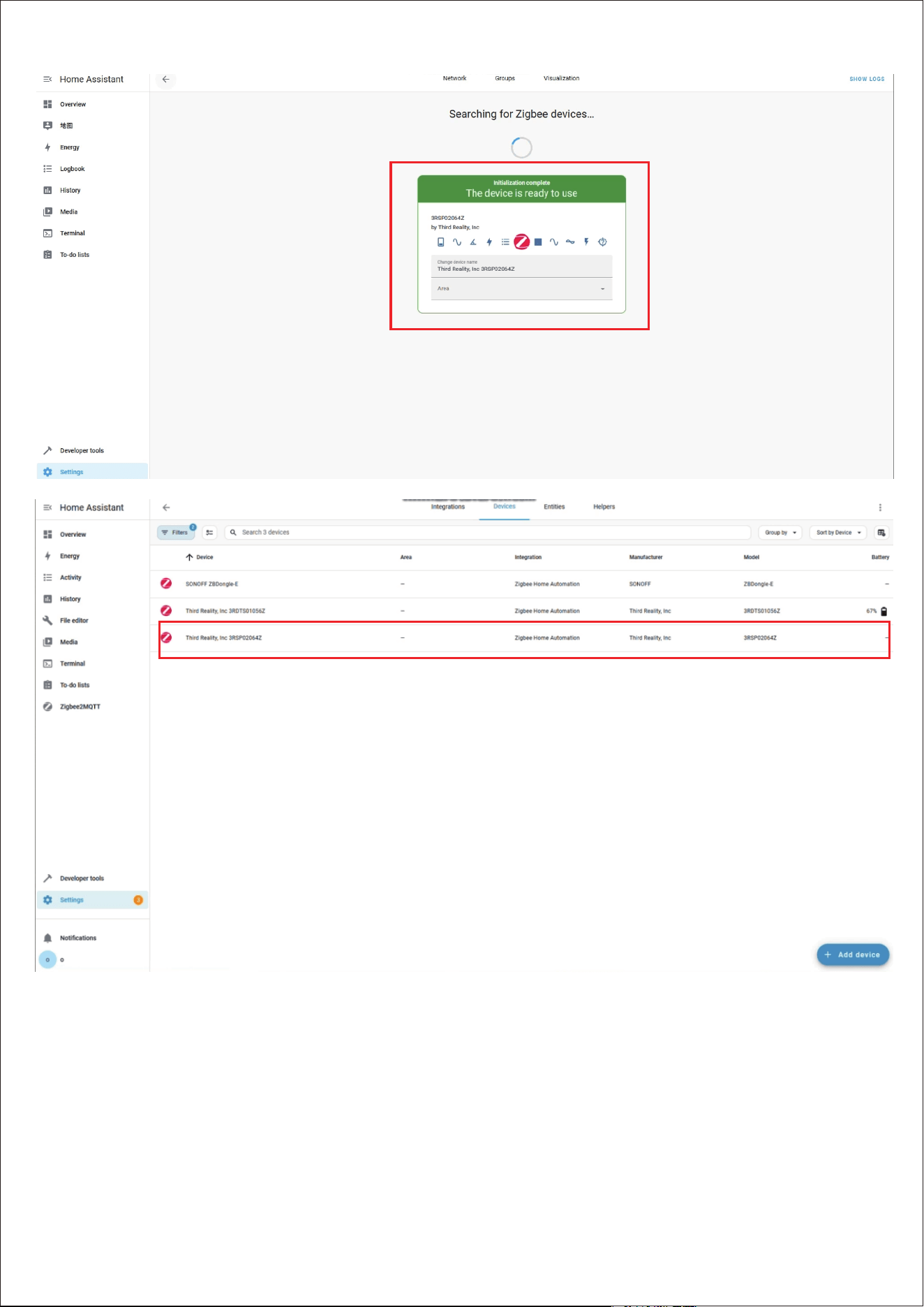Open table column settings icon beside Sort by
Viewport: 924px width, 1307px height.
[881, 533]
